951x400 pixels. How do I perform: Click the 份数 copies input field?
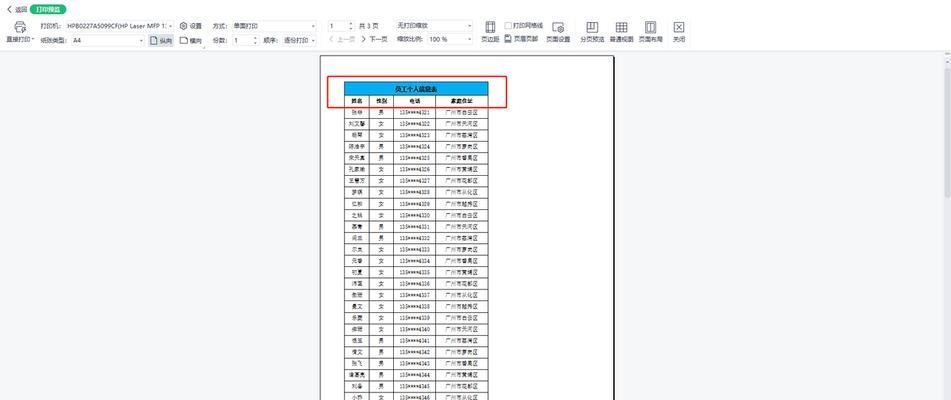pyautogui.click(x=241, y=41)
